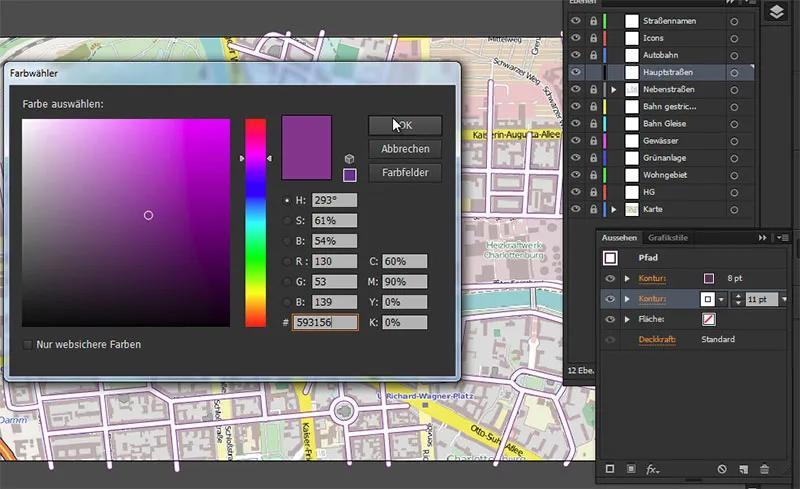Click the out-of-gamut cube warning icon

pyautogui.click(x=349, y=159)
